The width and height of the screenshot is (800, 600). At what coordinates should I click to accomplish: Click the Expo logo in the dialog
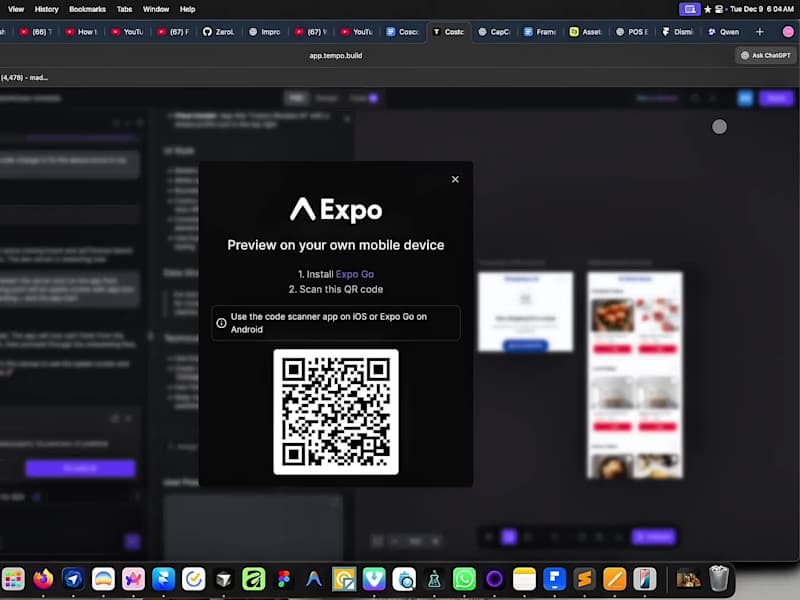click(x=336, y=210)
